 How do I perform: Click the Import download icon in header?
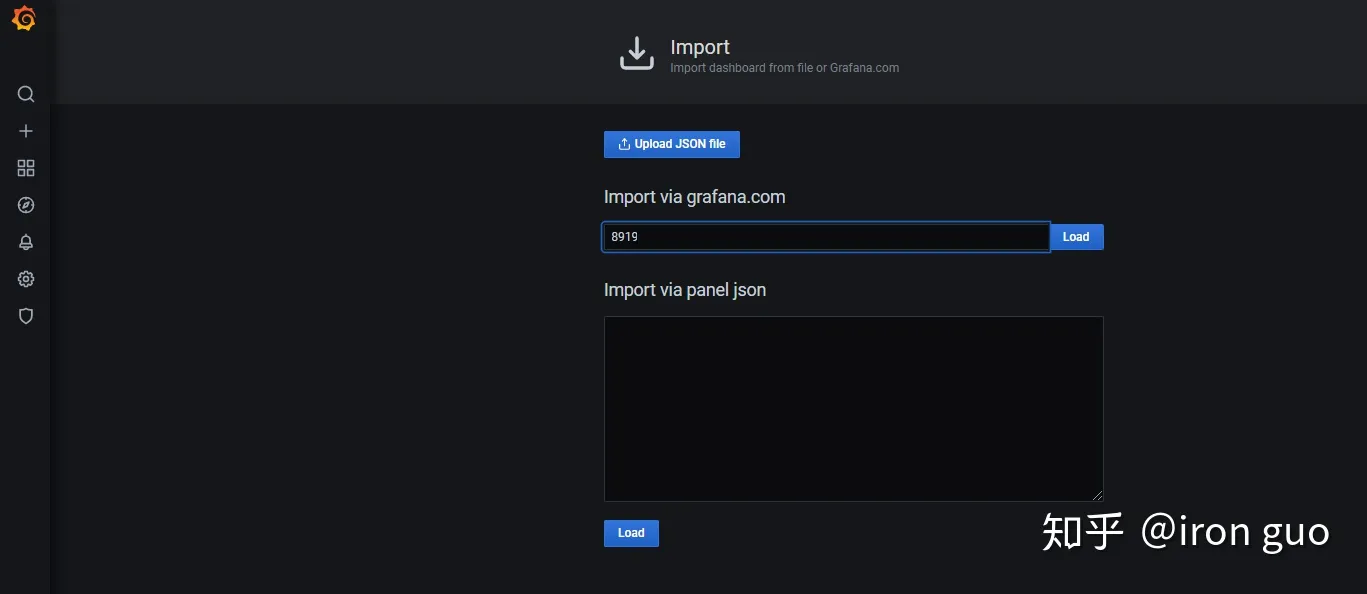point(637,54)
